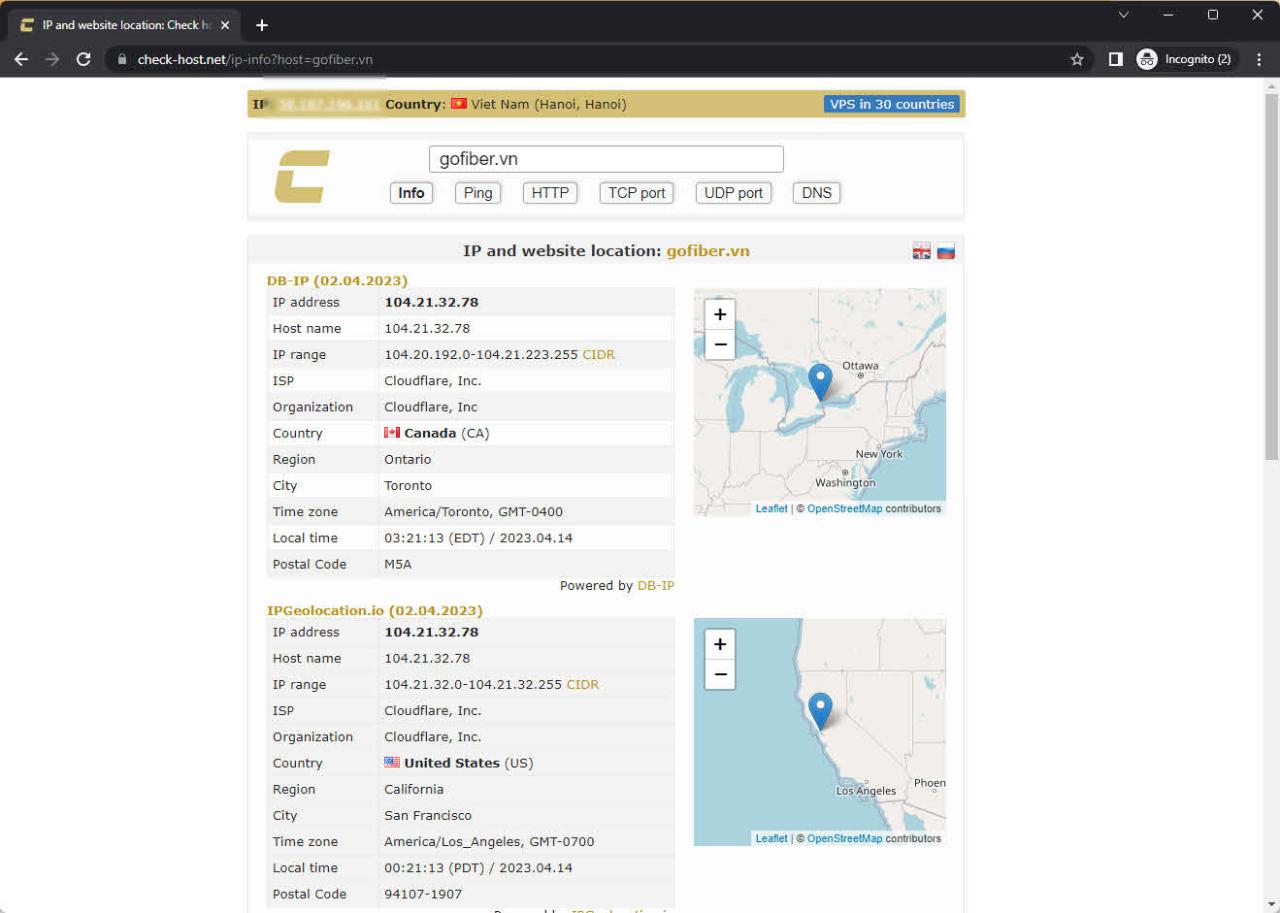Select the San Francisco city value
Image resolution: width=1280 pixels, height=913 pixels.
tap(428, 815)
